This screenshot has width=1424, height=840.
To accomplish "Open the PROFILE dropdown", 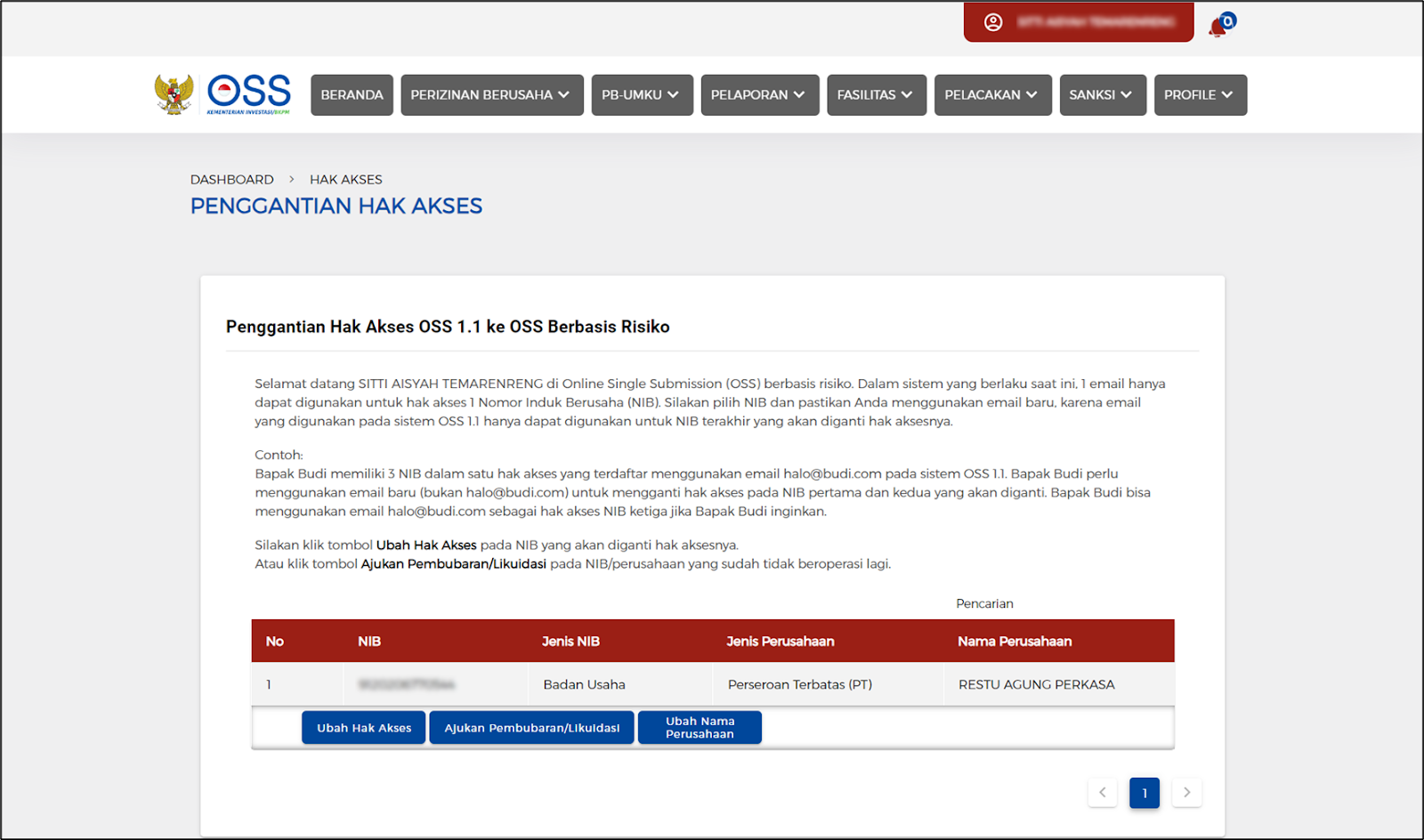I will point(1200,94).
